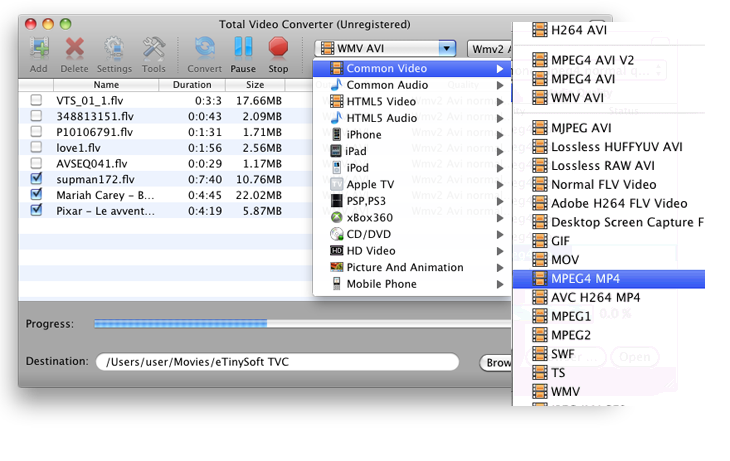Image resolution: width=730 pixels, height=461 pixels.
Task: Click the conversion progress bar
Action: click(303, 323)
